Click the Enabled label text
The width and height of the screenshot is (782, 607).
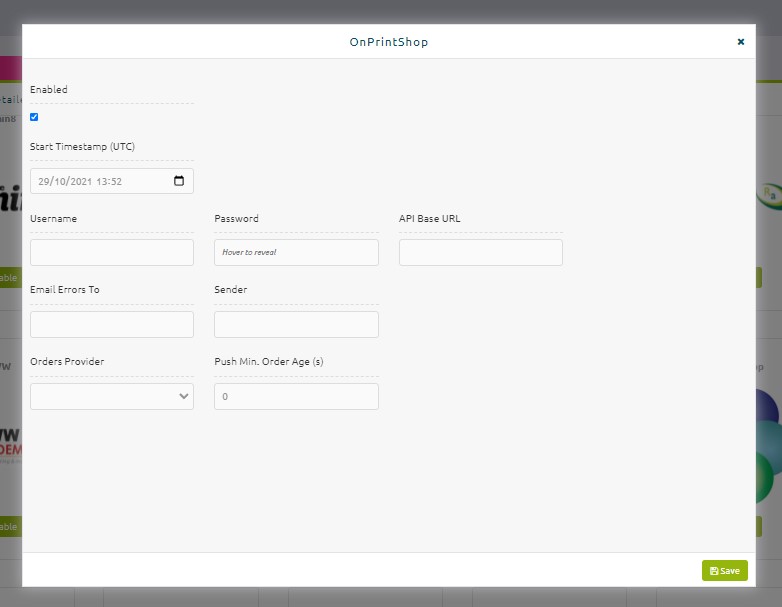pos(48,89)
